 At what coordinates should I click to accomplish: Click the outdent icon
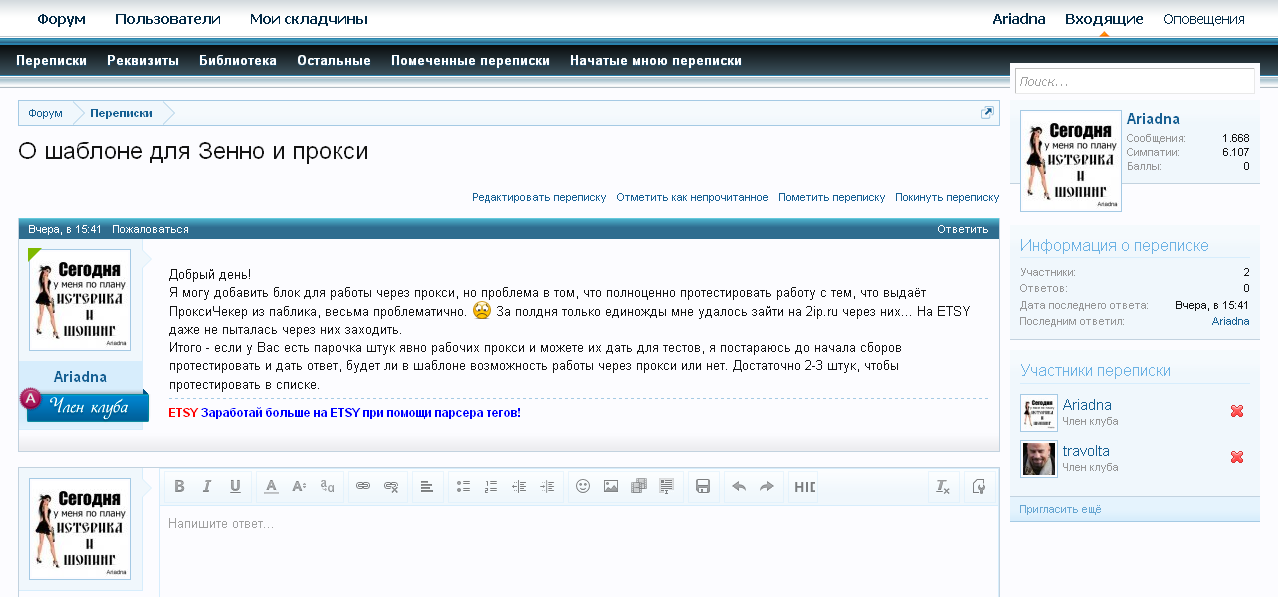tap(519, 486)
